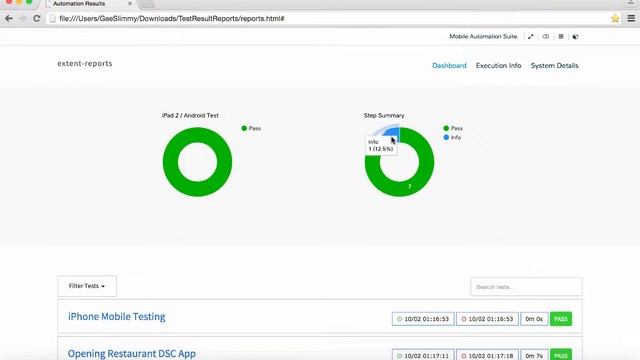This screenshot has height=360, width=640.
Task: Click the macOS green maximize window button
Action: 29,2
